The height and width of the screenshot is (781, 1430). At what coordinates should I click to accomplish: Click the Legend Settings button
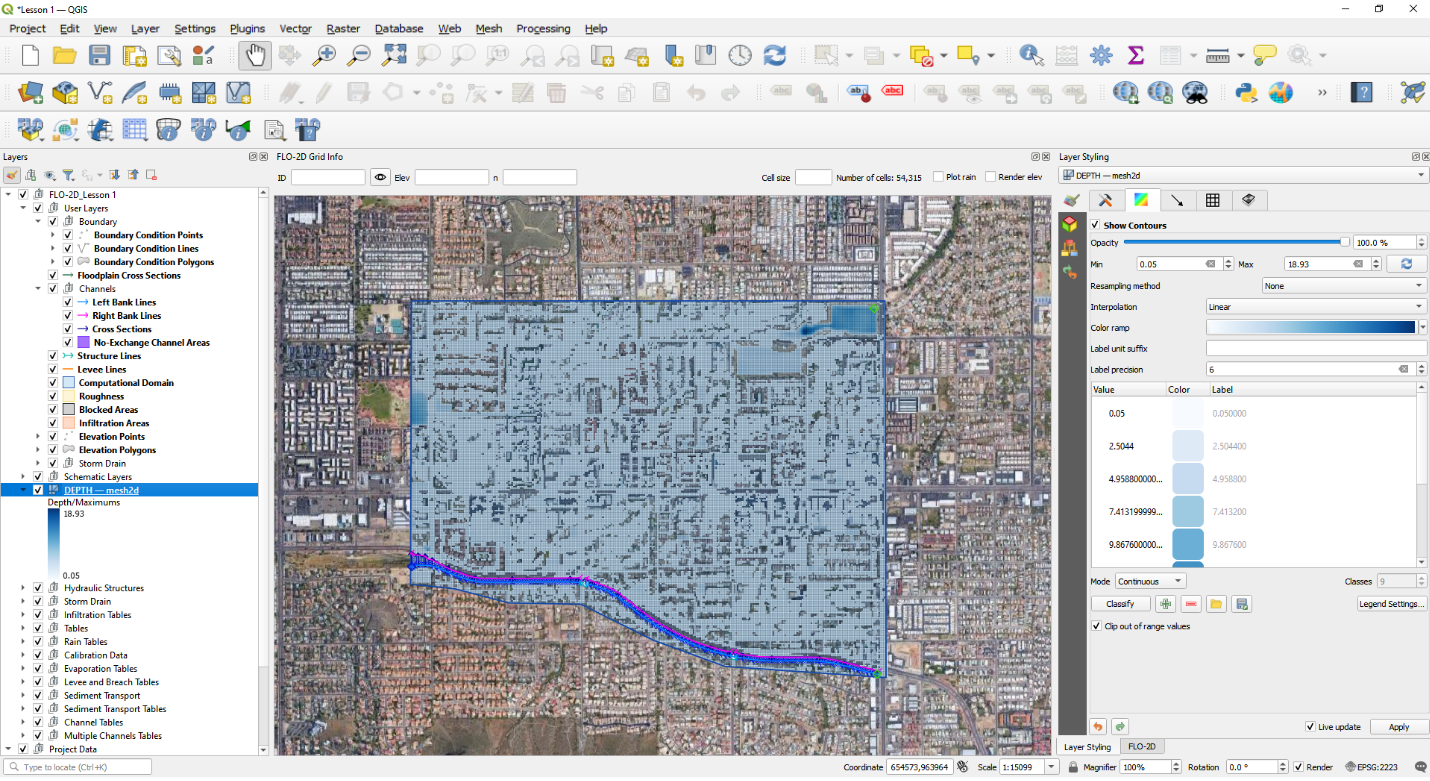pos(1392,604)
